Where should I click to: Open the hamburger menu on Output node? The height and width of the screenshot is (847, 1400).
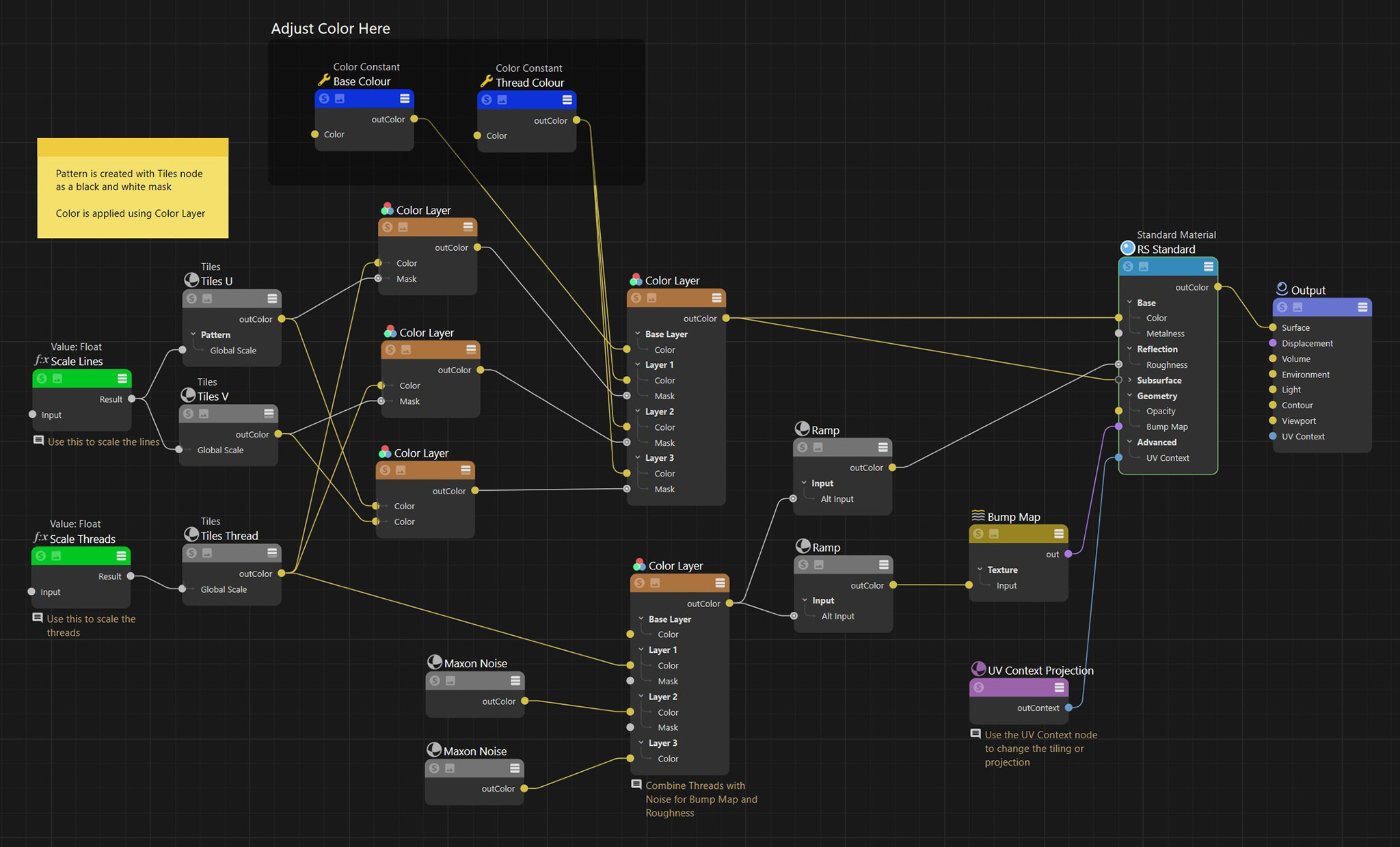(1362, 308)
